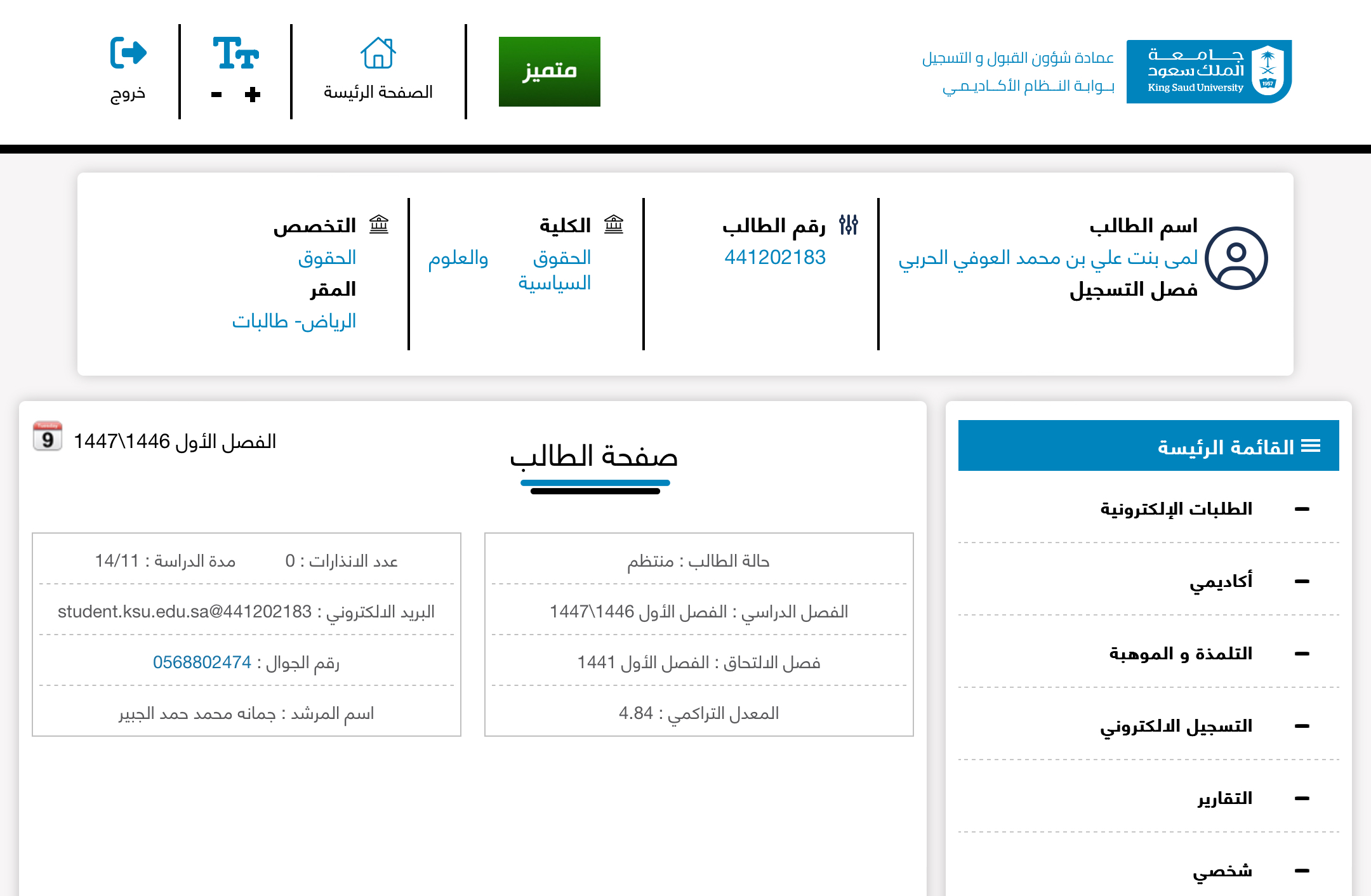
Task: Click the minus icon next to الطلبات الإلكترونية
Action: pos(1302,509)
